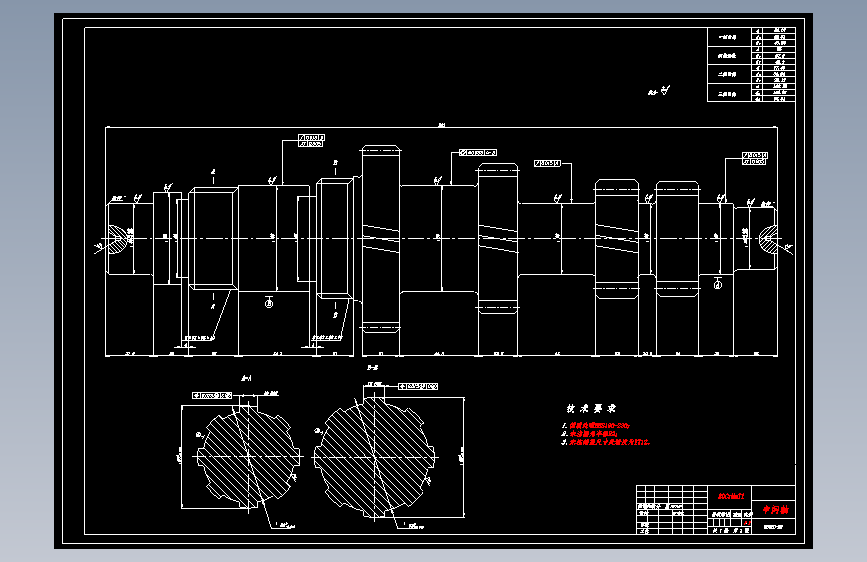Click the A-A cross-hatched section view

coord(248,455)
